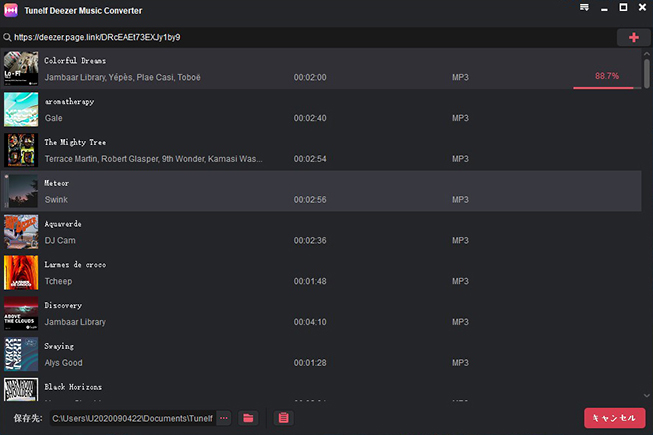Click the scrollbar up arrow

pos(646,54)
